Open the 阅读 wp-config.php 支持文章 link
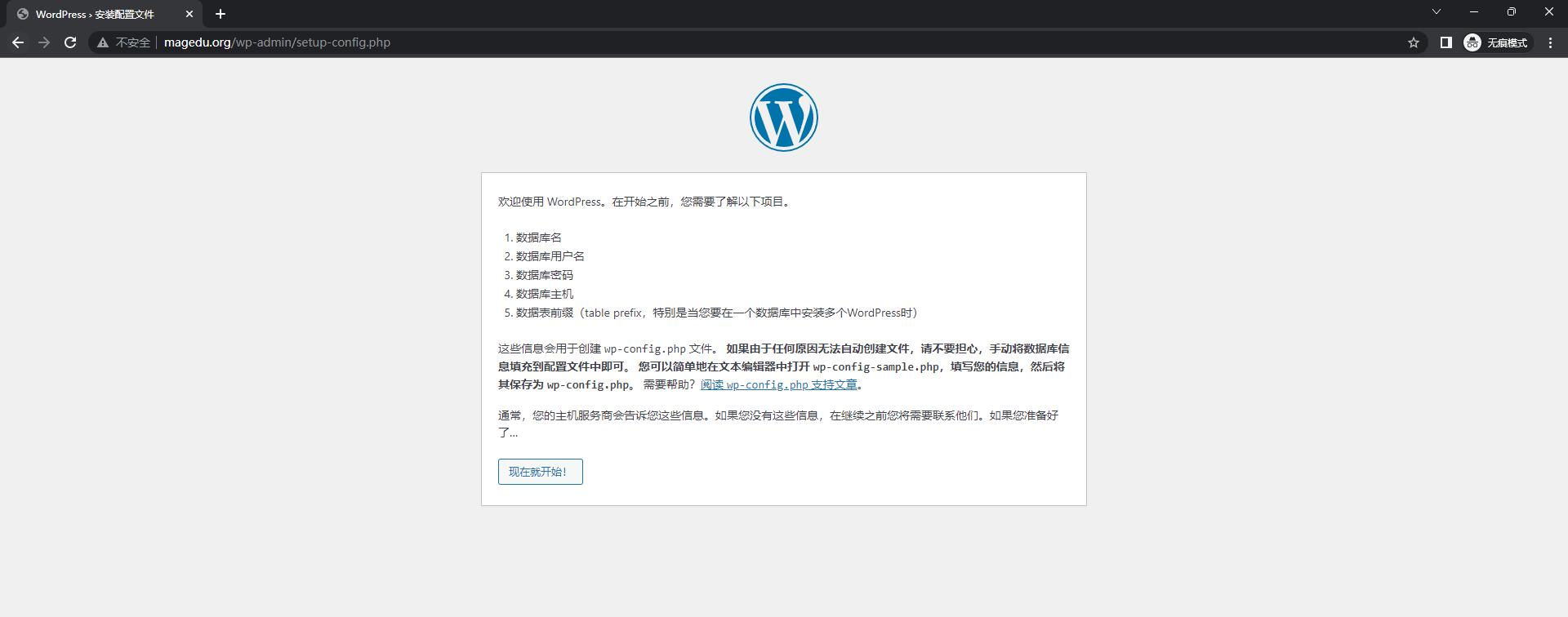This screenshot has height=617, width=1568. point(779,384)
